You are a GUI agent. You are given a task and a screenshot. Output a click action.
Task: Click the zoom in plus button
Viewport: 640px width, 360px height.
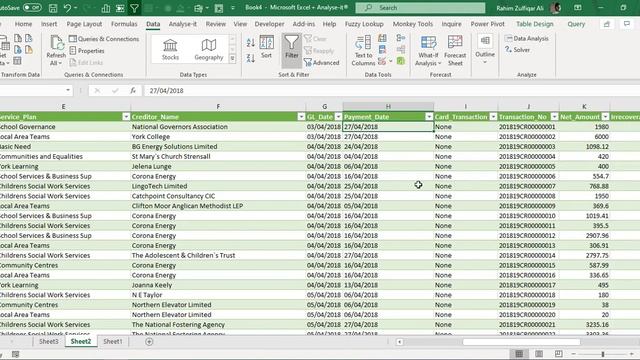[631, 354]
